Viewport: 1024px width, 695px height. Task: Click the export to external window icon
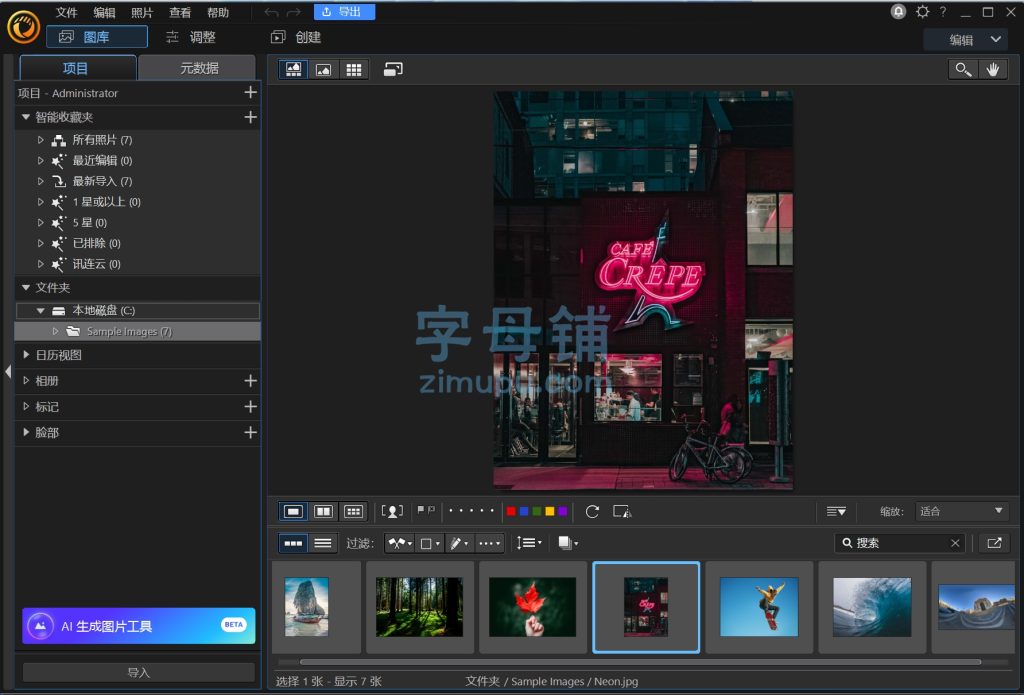point(994,543)
